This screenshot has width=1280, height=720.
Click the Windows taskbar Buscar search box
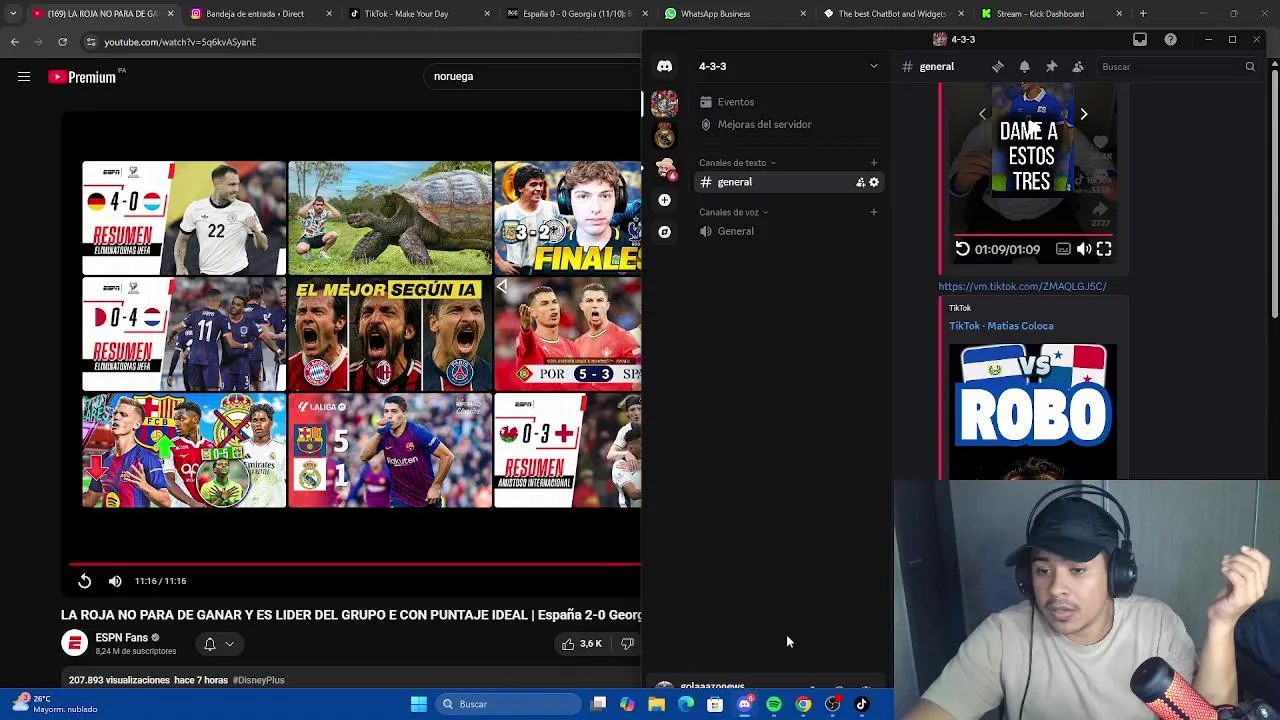[508, 704]
